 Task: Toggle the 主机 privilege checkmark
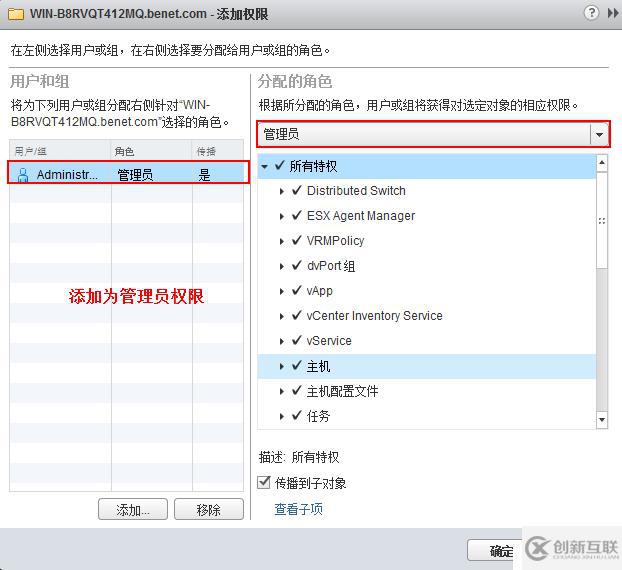click(x=297, y=365)
